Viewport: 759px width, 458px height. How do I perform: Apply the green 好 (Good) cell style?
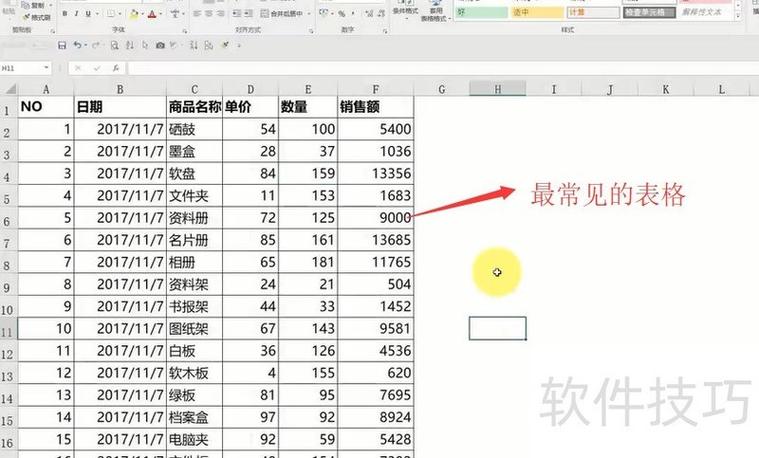tap(481, 12)
